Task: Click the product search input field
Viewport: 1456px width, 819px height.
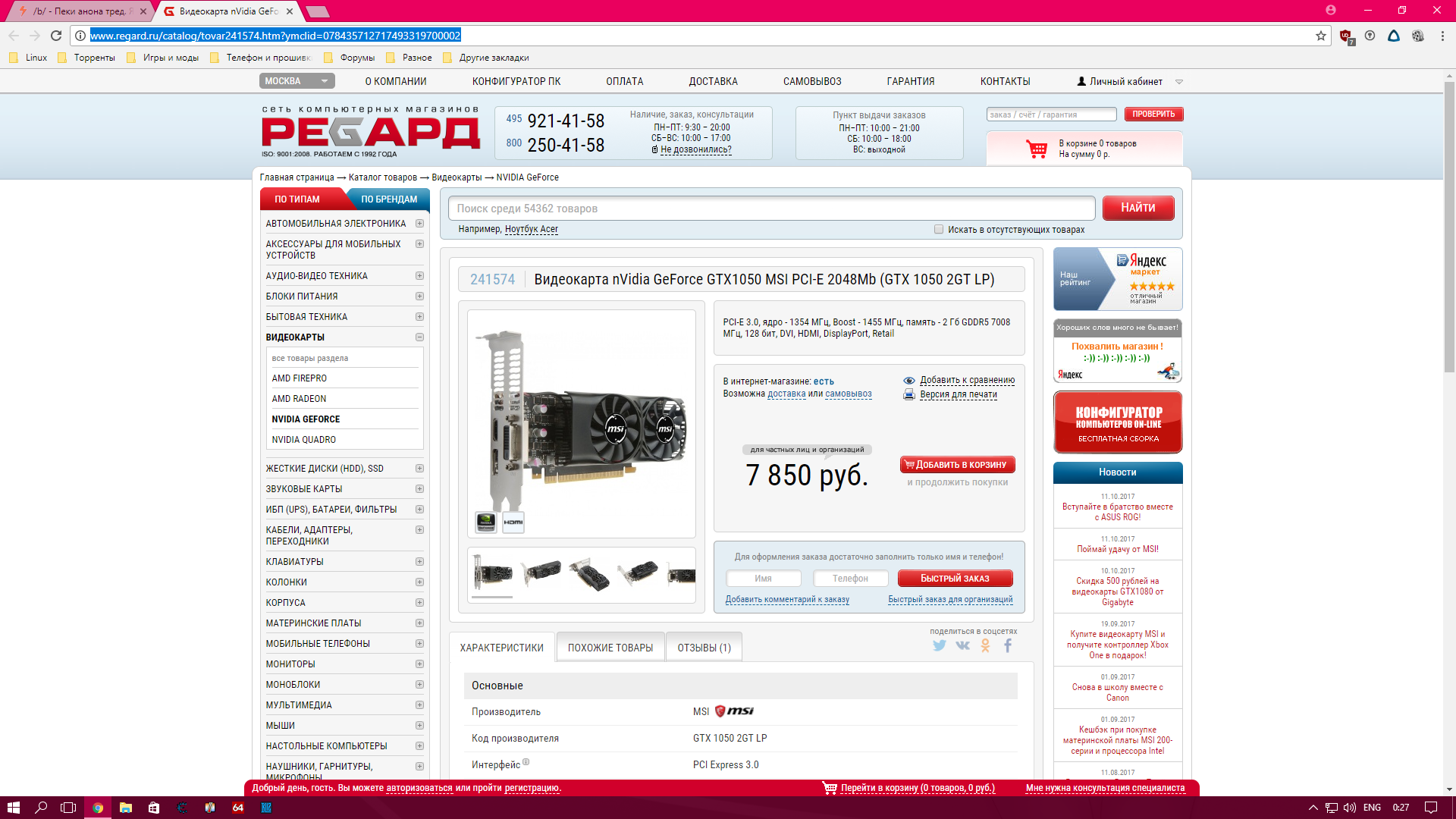Action: pyautogui.click(x=772, y=209)
